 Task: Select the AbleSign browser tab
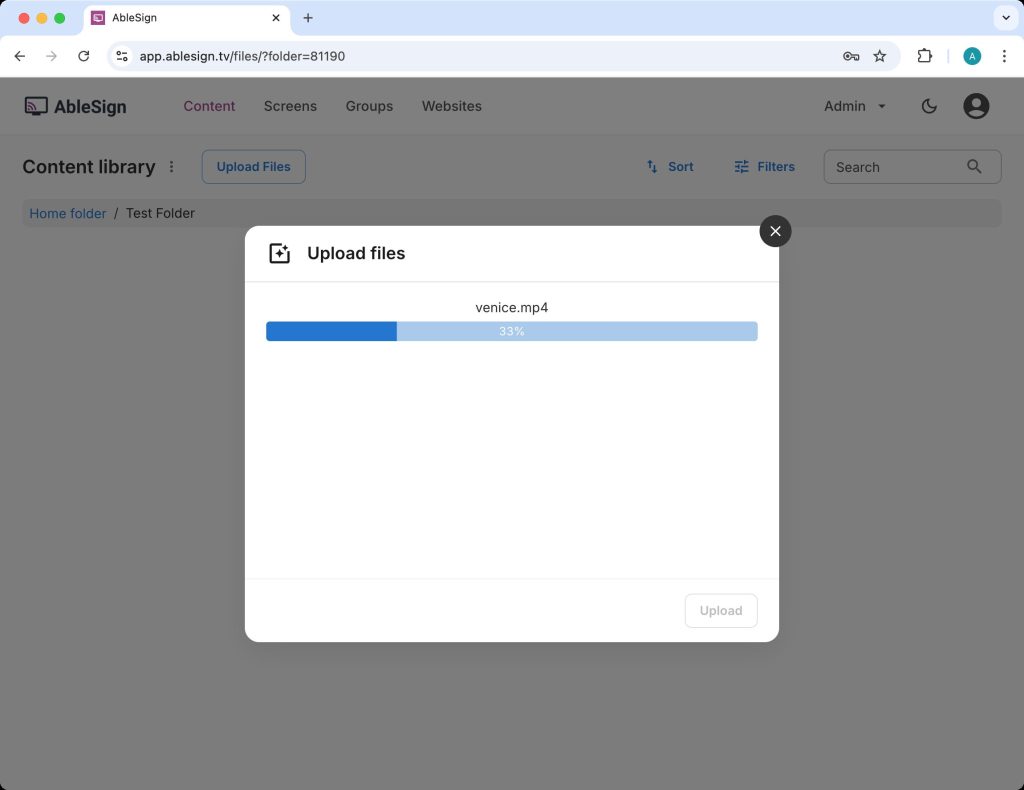187,18
